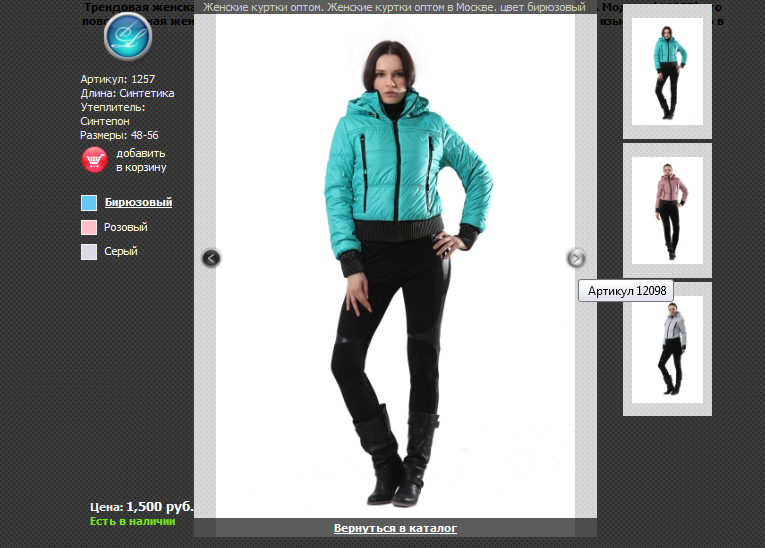Click the turquoise color swatch
The width and height of the screenshot is (765, 548).
89,203
